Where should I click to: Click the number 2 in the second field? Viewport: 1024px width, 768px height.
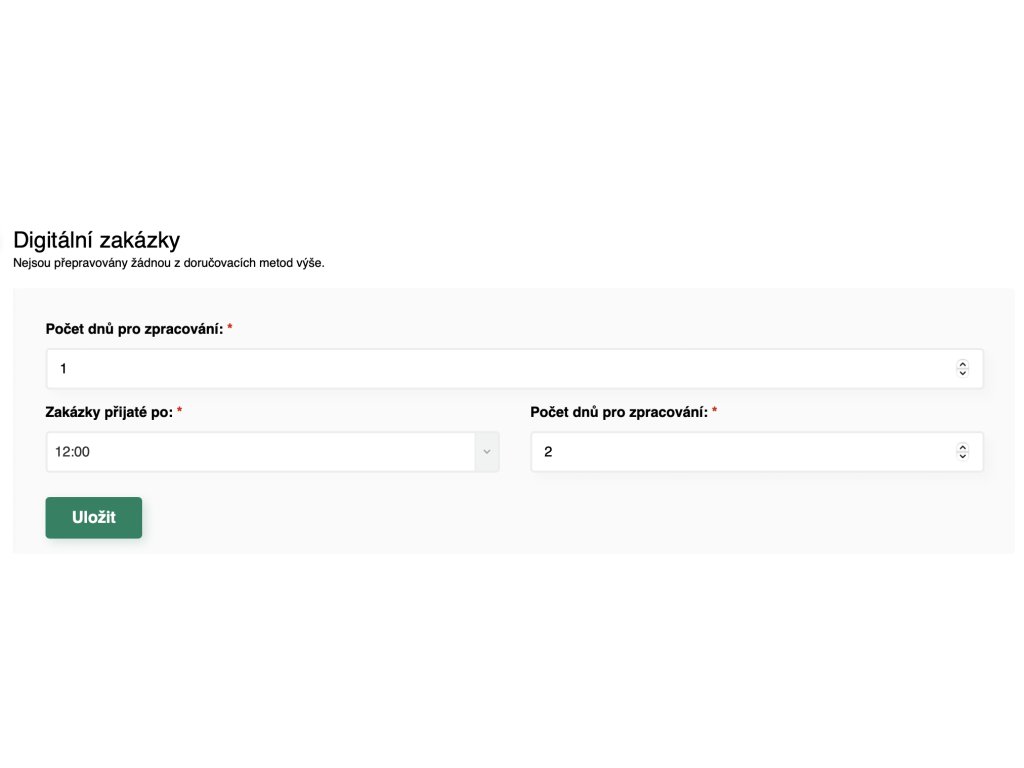tap(548, 452)
